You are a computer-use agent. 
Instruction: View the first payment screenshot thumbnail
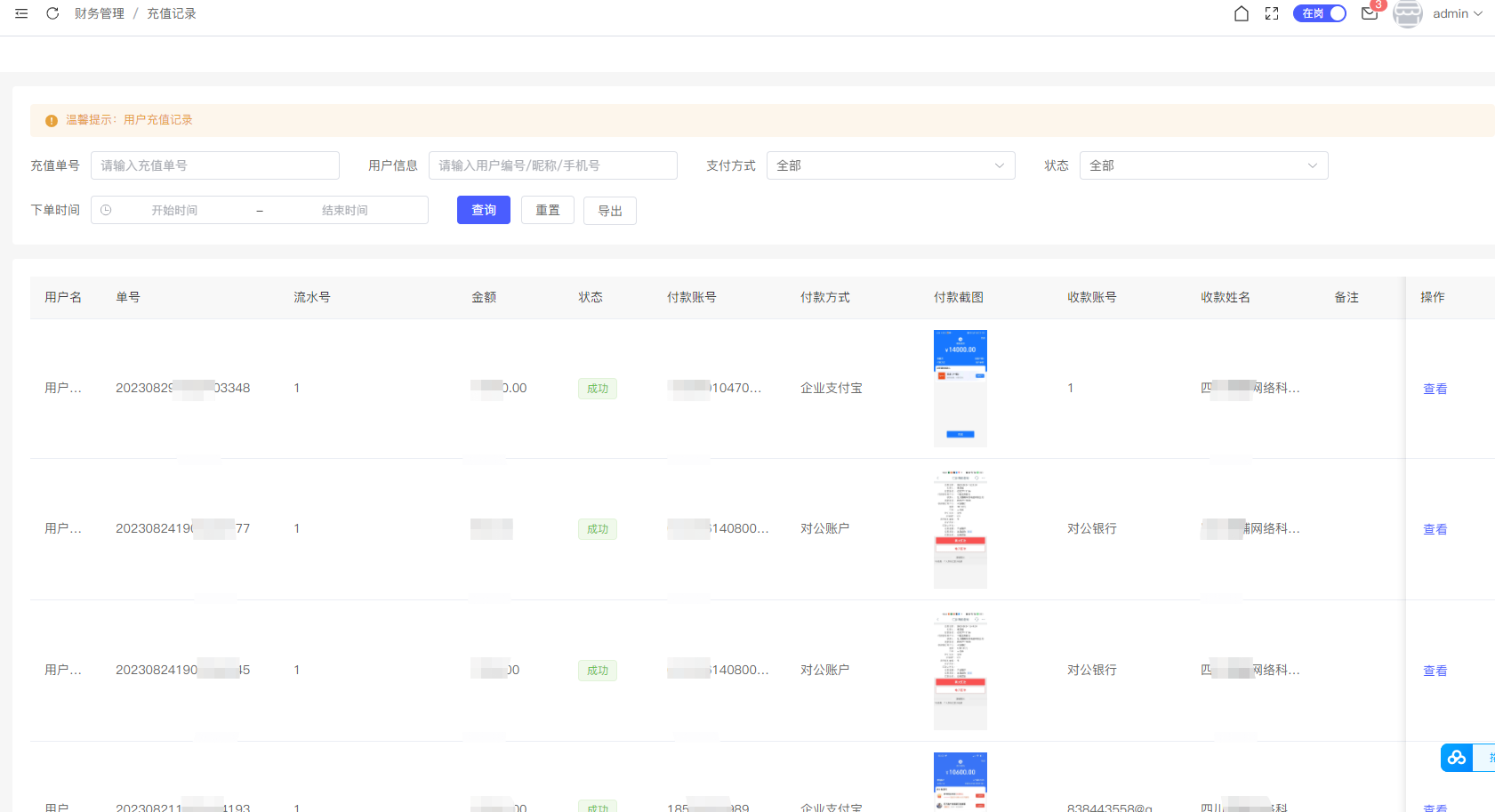(960, 388)
